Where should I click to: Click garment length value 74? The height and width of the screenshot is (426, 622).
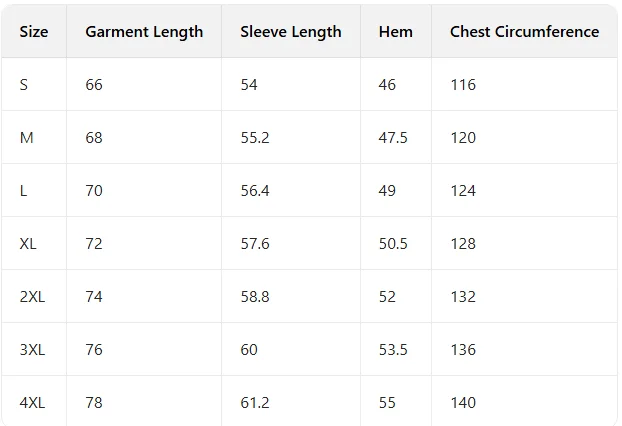94,297
